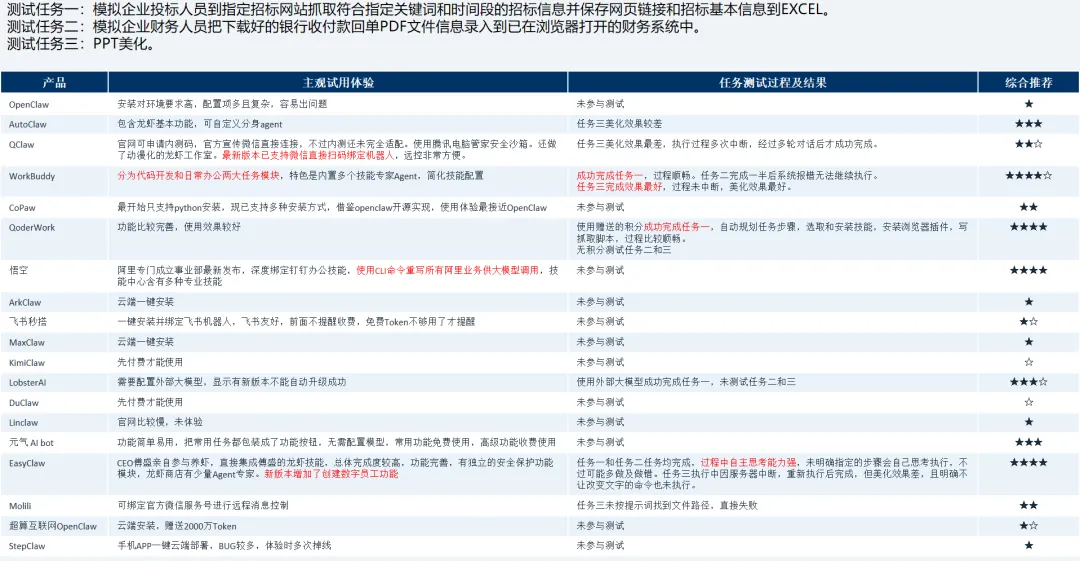The image size is (1080, 561).
Task: Select the 'Molili' product cell
Action: 20,506
